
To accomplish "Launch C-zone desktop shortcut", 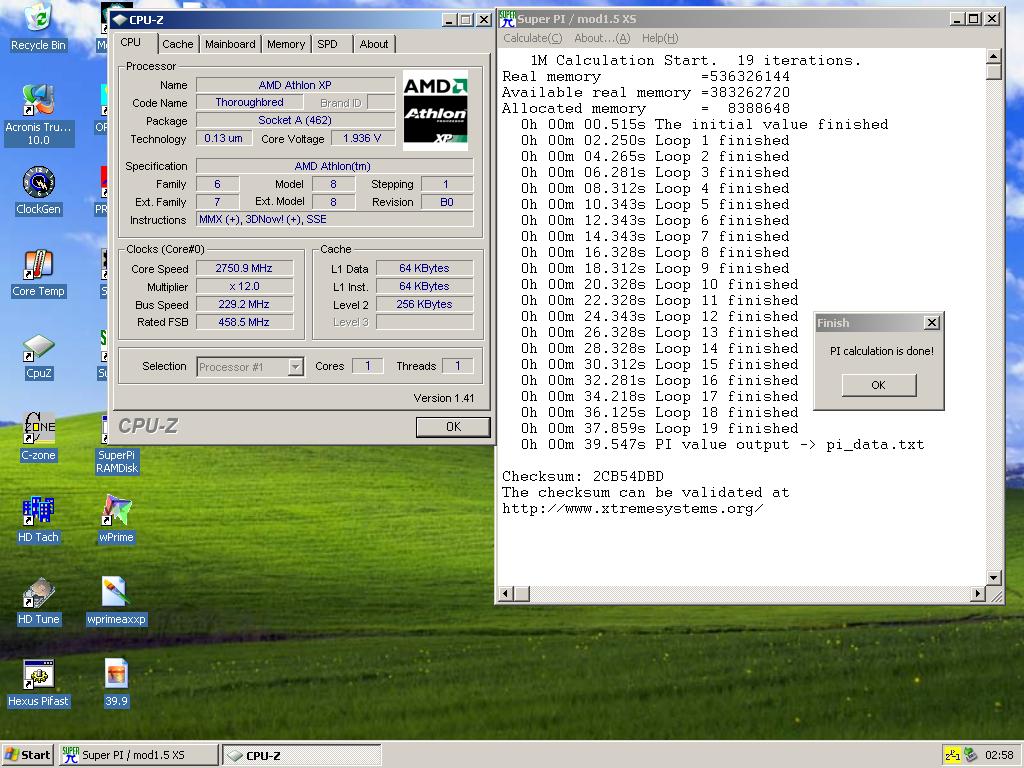I will tap(39, 438).
